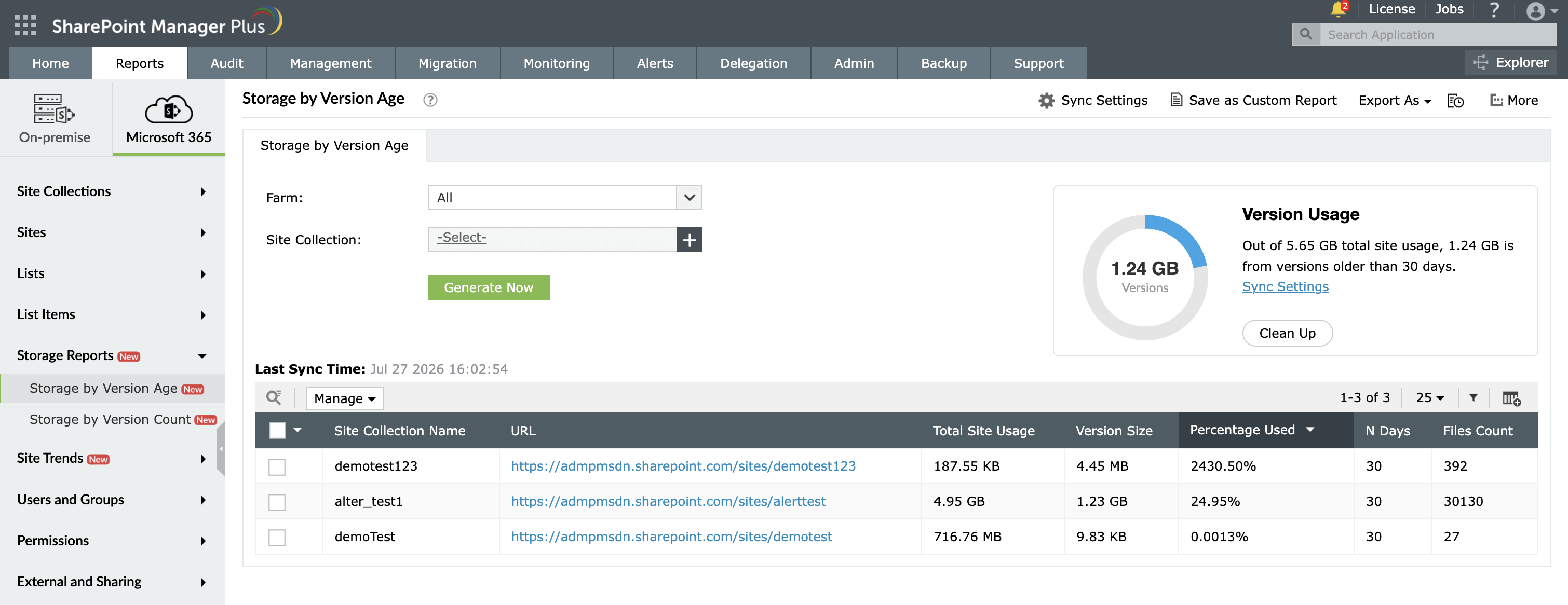
Task: Click Generate Now button
Action: tap(489, 287)
